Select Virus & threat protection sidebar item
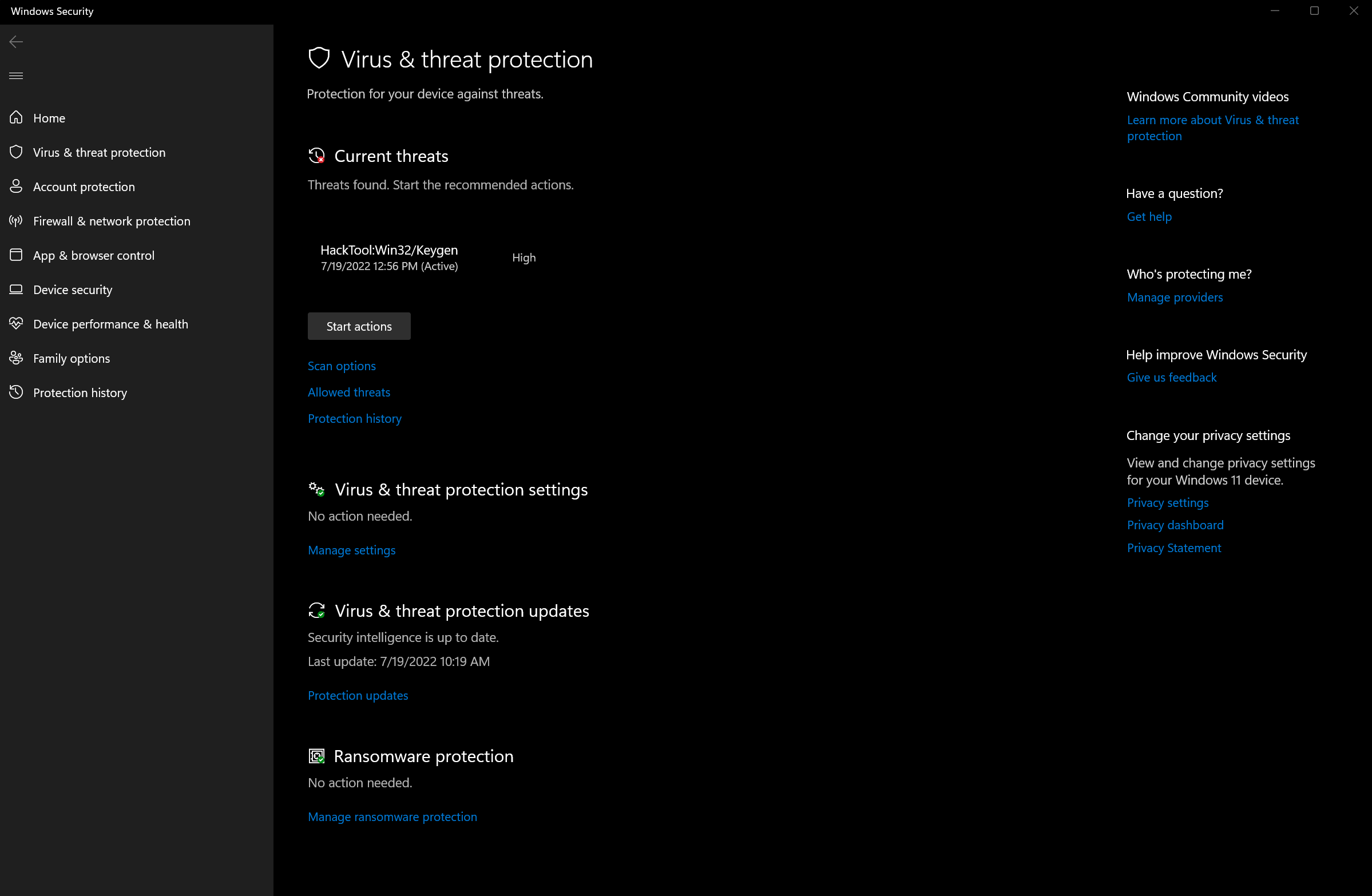Screen dimensions: 1372x896 137,152
